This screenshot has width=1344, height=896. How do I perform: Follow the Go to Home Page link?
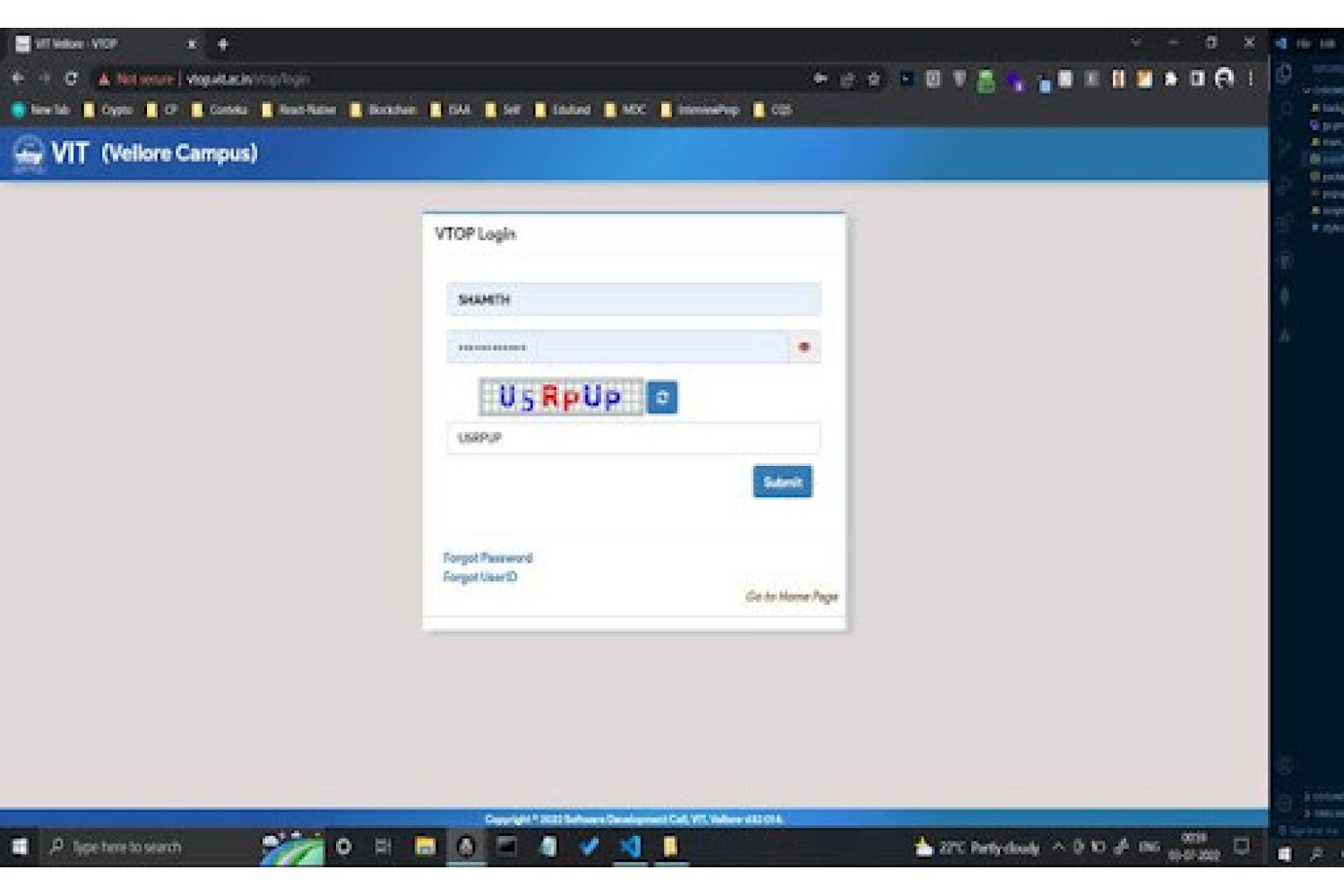792,597
